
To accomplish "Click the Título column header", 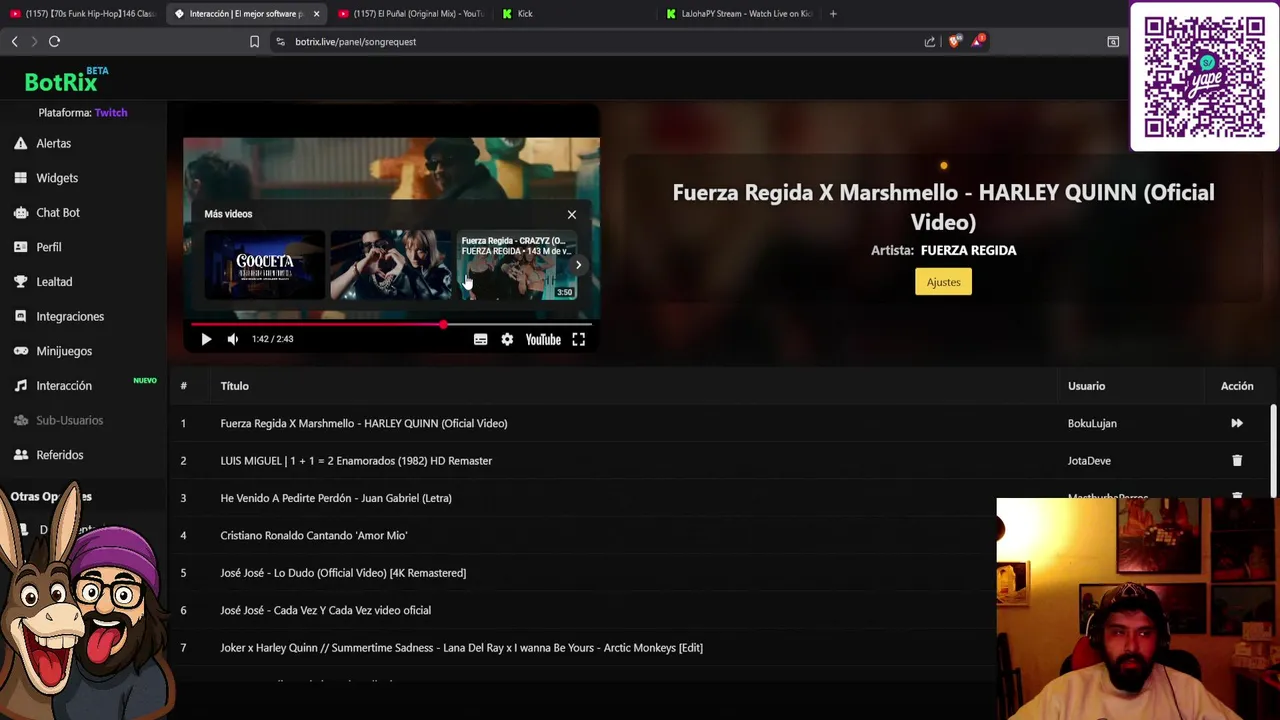I will 235,386.
